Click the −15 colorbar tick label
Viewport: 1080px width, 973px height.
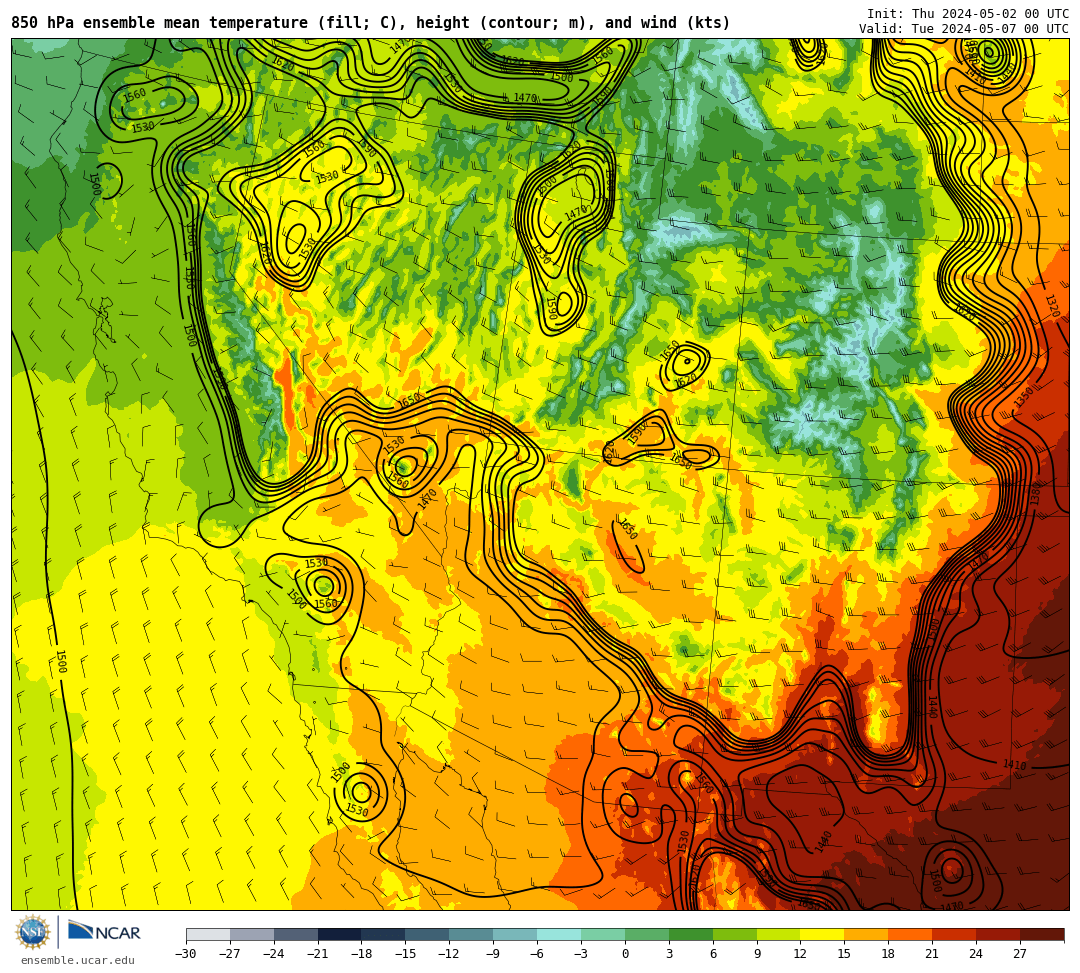click(406, 954)
